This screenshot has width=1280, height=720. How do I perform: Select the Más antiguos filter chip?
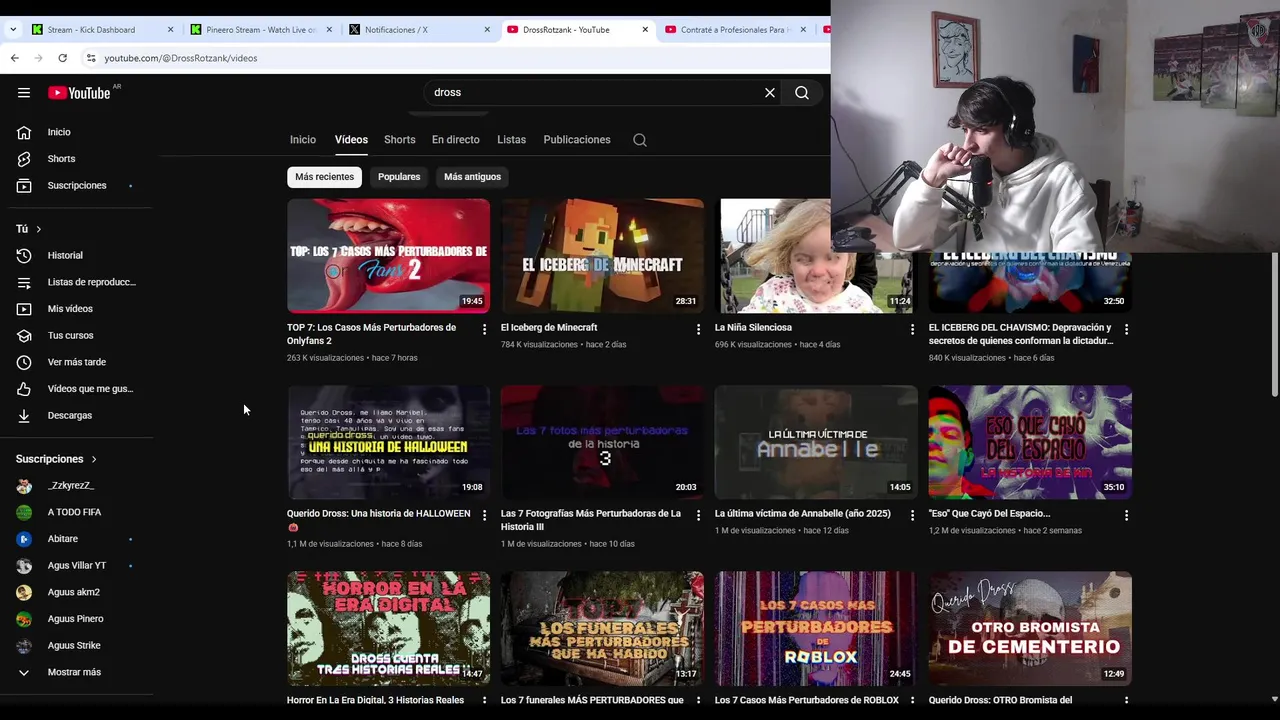[x=472, y=177]
